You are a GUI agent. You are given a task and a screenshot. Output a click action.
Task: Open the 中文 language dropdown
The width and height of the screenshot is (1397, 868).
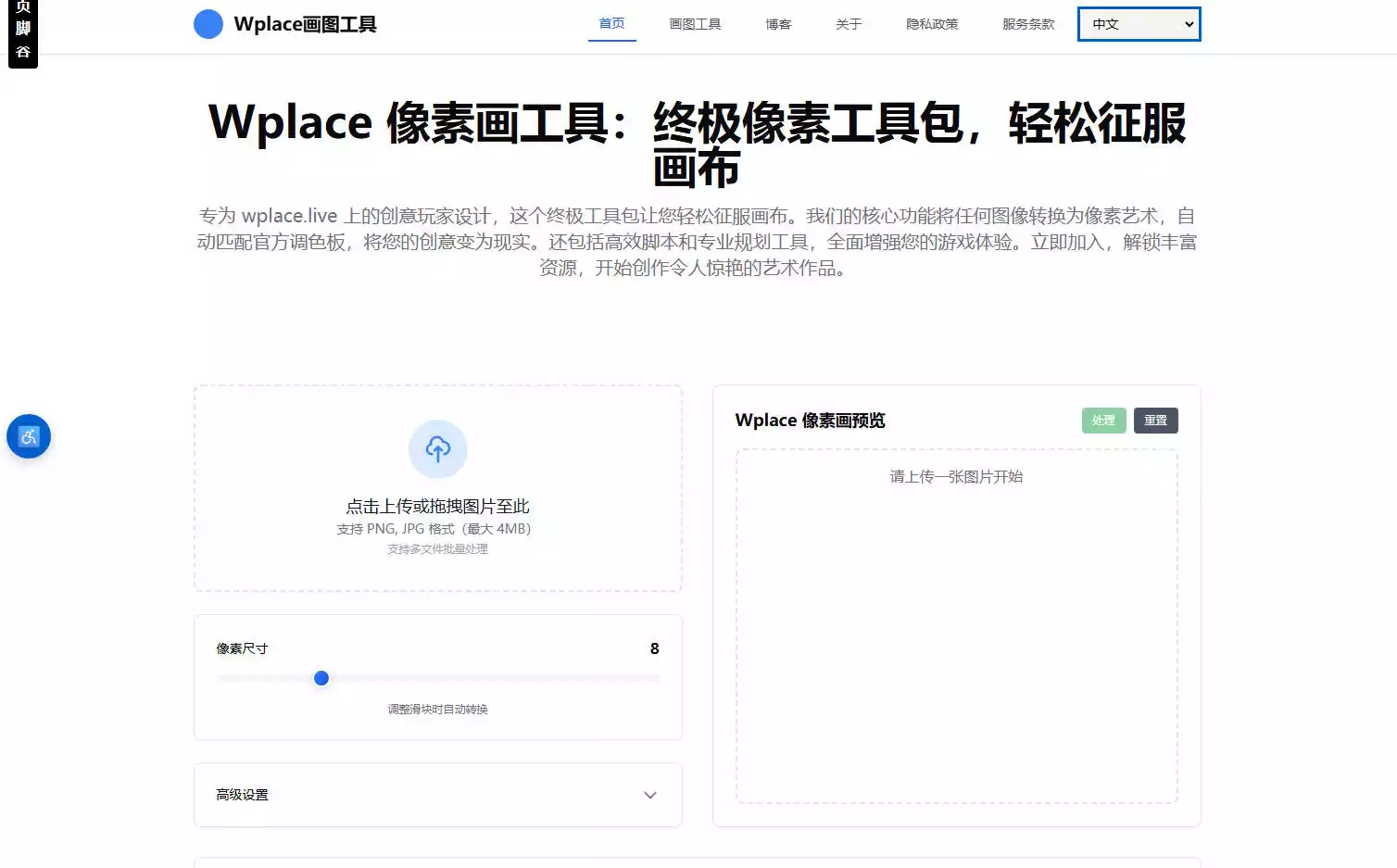[1139, 24]
